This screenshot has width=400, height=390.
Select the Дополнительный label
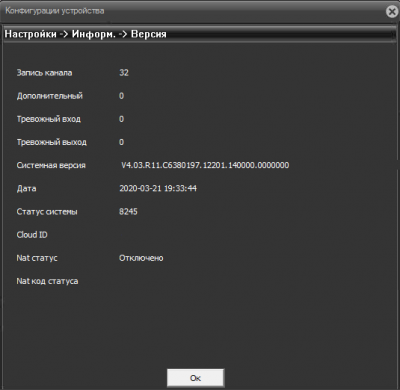[x=50, y=96]
